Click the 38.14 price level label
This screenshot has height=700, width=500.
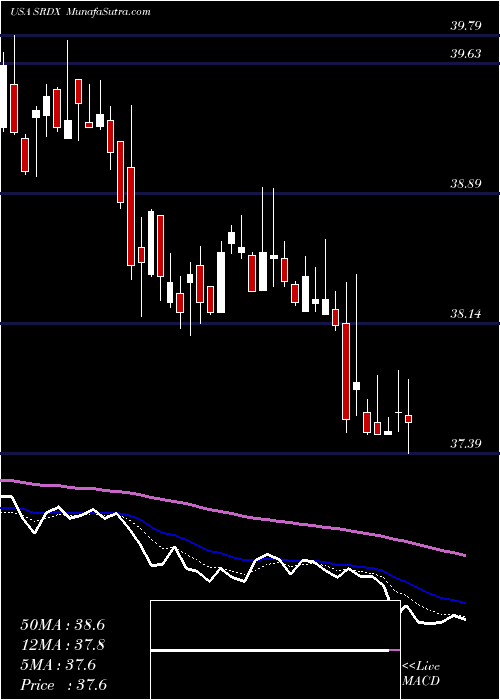point(466,314)
